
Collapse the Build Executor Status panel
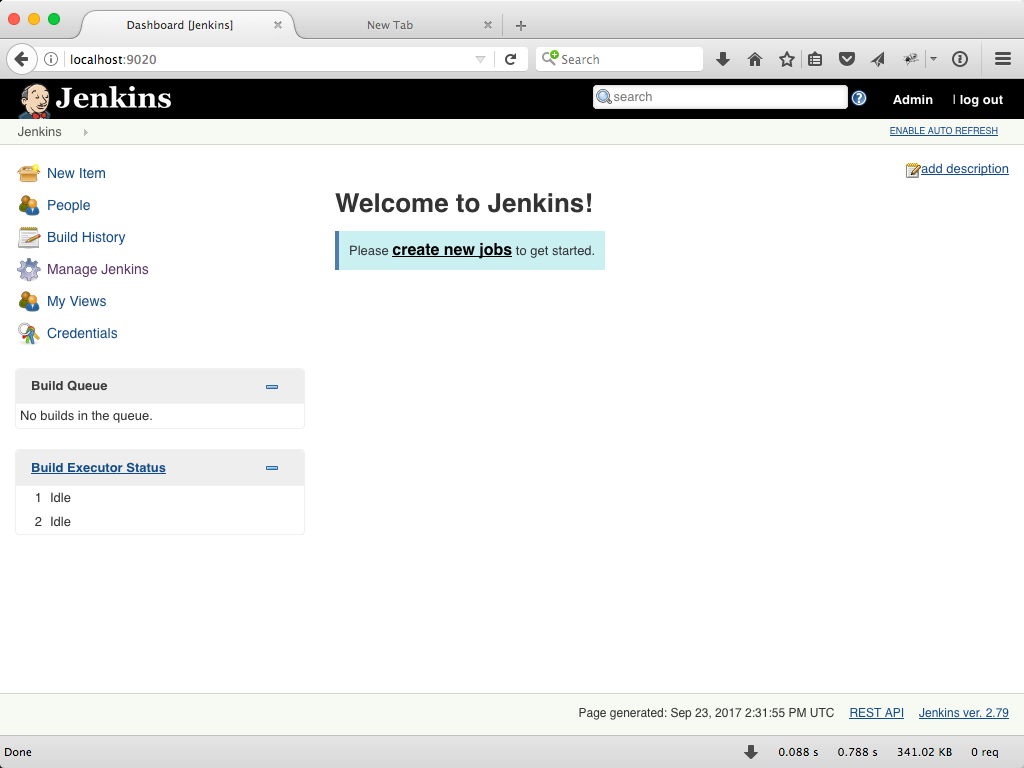[272, 468]
